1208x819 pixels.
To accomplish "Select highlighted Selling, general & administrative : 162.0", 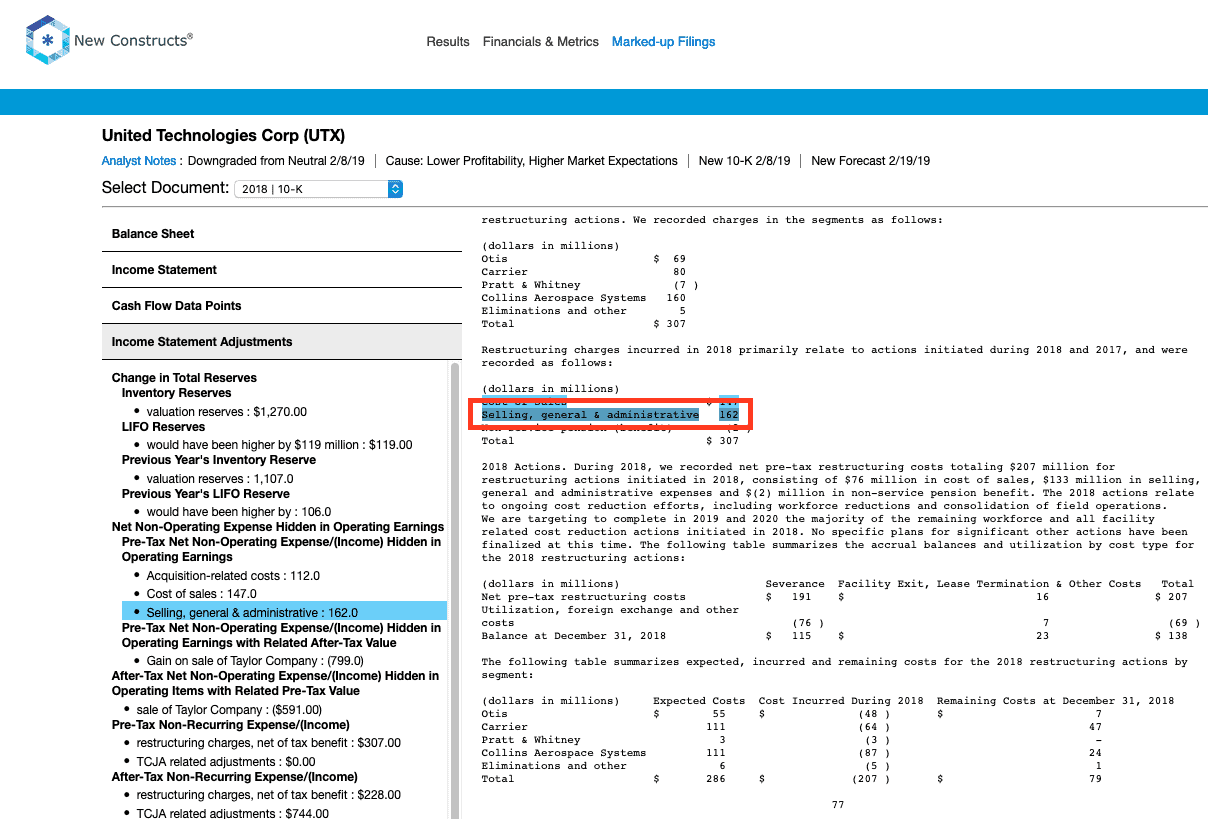I will (x=284, y=612).
